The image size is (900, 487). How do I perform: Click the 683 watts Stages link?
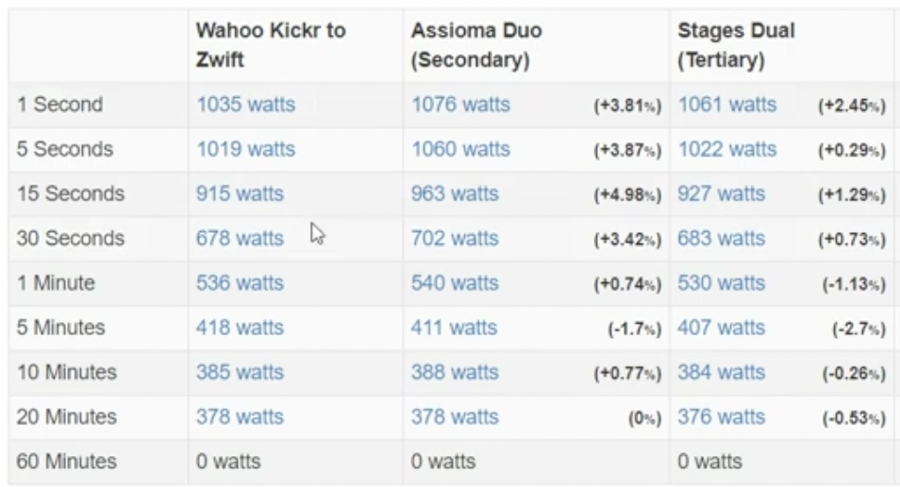point(721,238)
